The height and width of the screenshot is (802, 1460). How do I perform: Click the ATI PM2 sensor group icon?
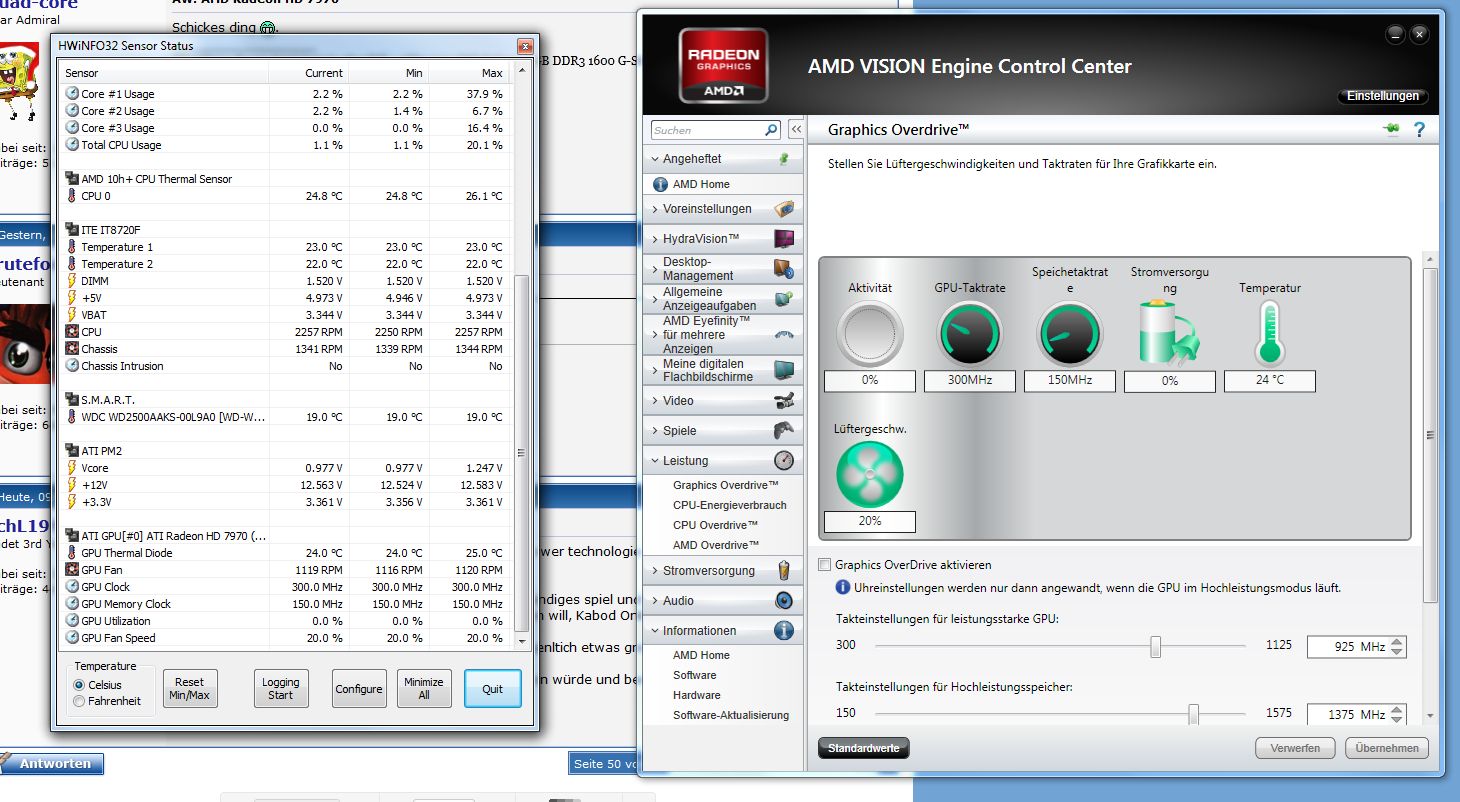click(72, 451)
